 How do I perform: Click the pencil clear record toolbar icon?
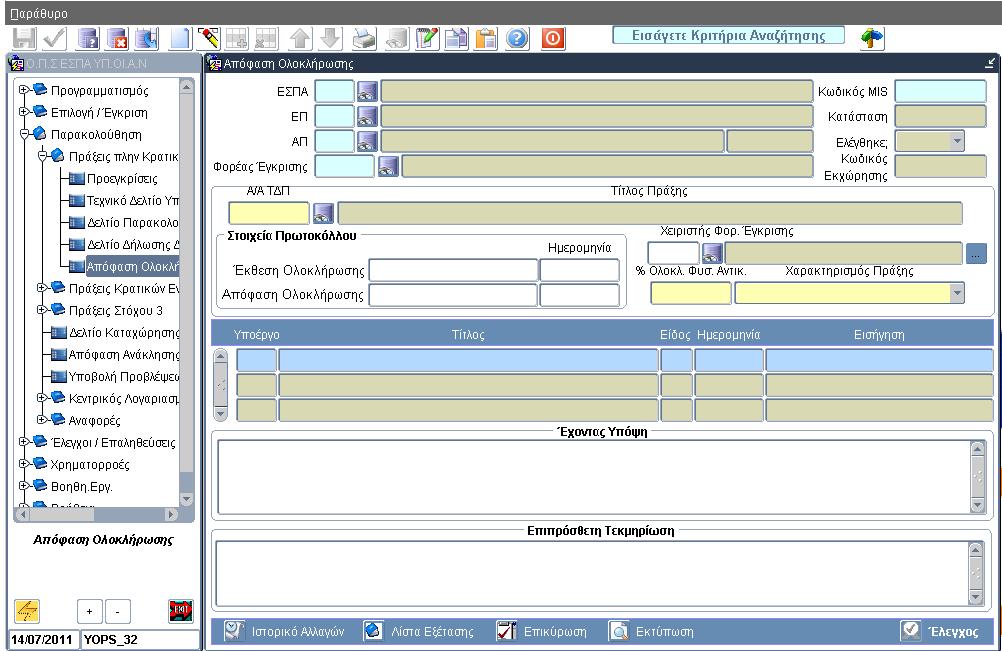pos(208,38)
